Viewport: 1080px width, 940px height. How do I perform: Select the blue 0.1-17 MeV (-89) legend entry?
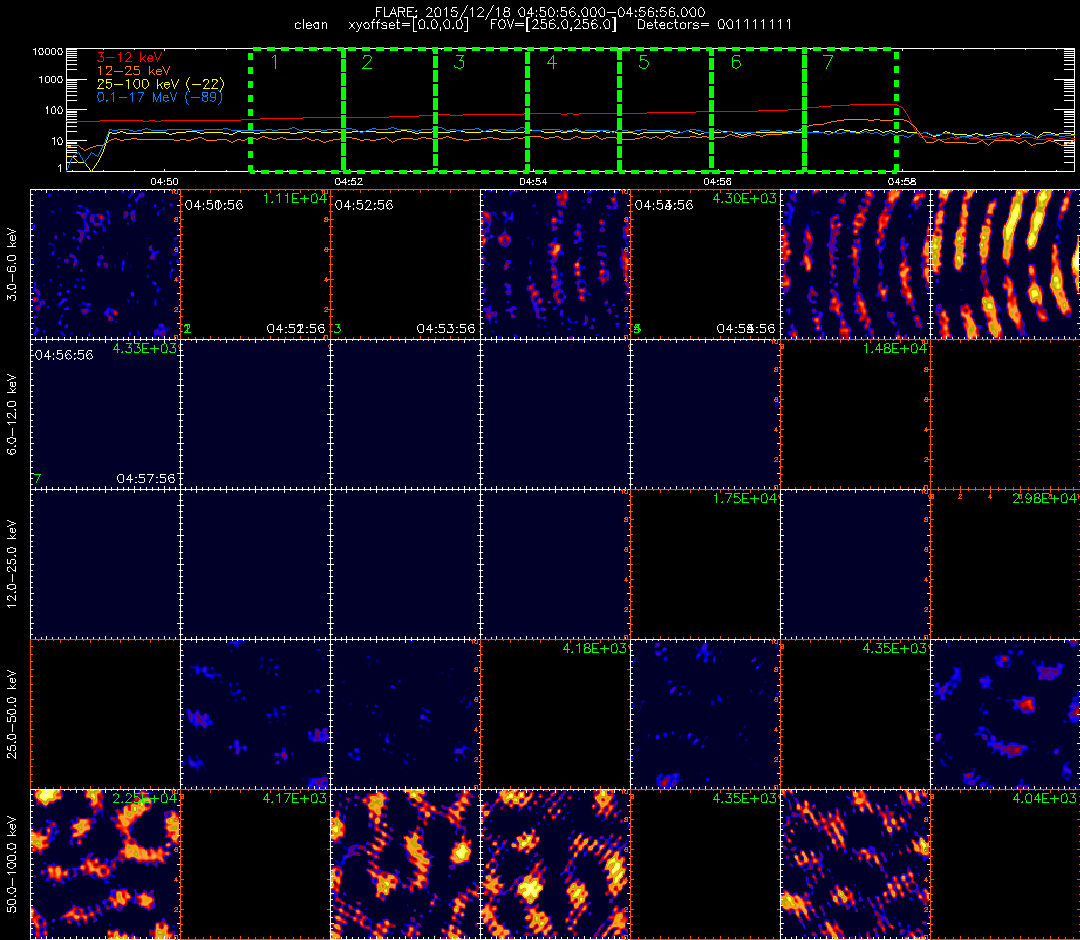(x=160, y=97)
